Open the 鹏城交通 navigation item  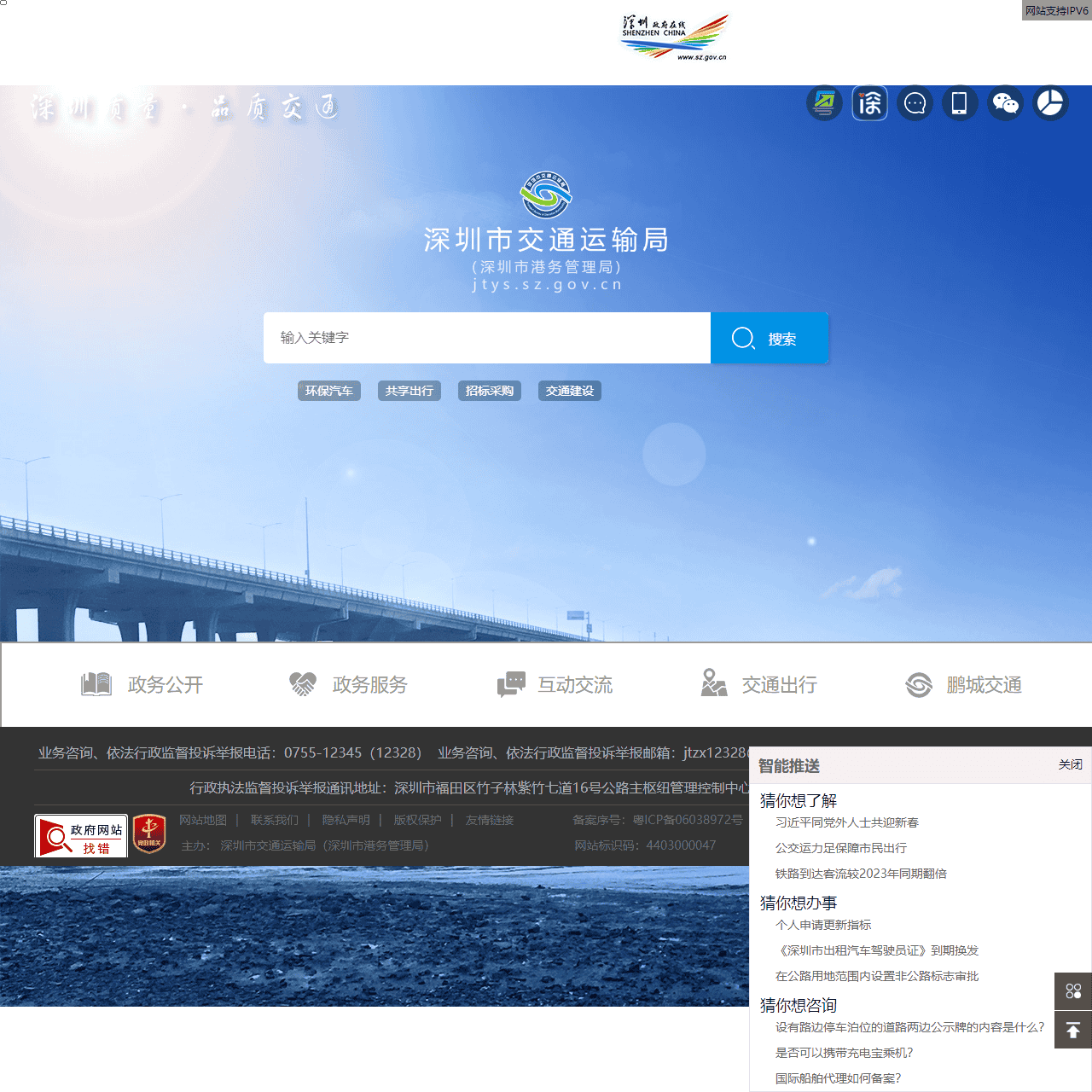(963, 684)
